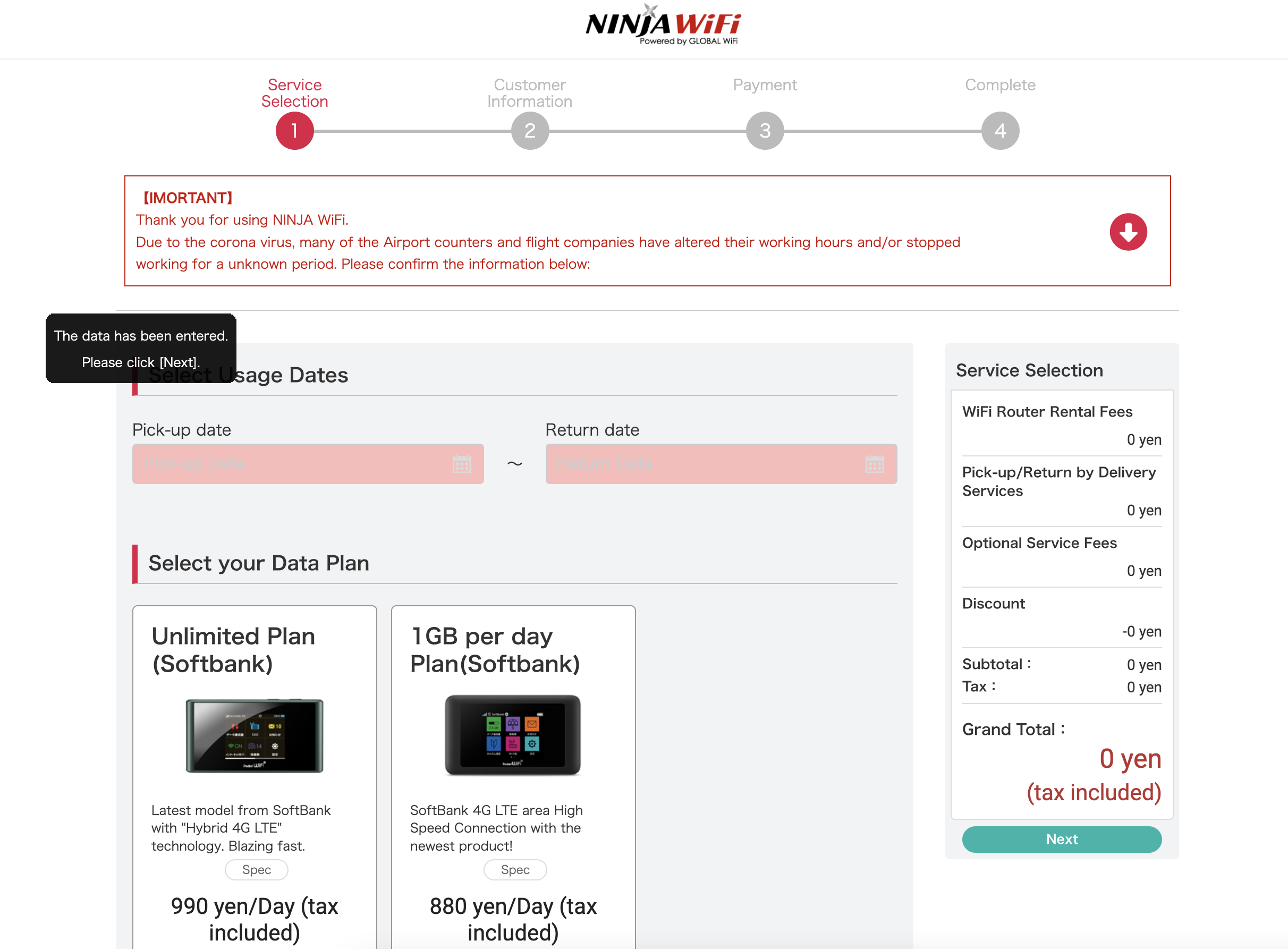The image size is (1288, 949).
Task: Click step 4 Complete circle
Action: 999,131
